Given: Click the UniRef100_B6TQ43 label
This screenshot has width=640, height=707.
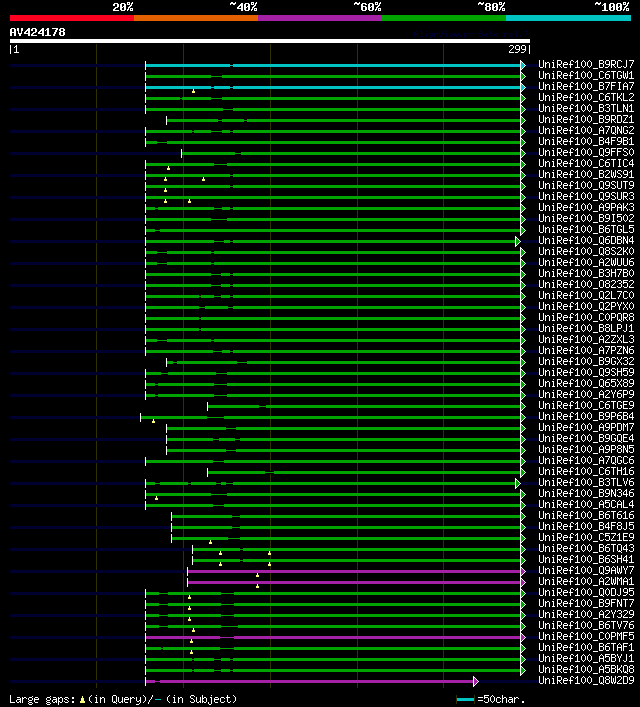Looking at the screenshot, I should pos(586,548).
